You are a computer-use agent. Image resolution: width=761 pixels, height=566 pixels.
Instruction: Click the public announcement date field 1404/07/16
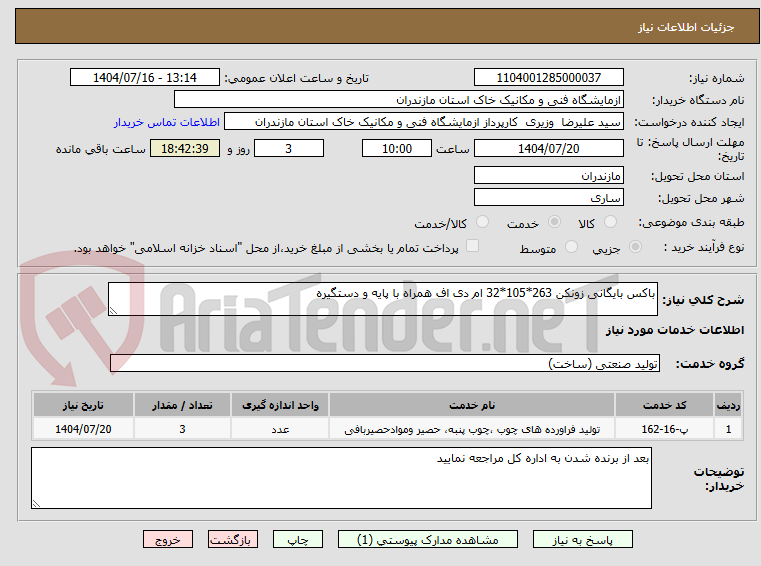tap(145, 78)
